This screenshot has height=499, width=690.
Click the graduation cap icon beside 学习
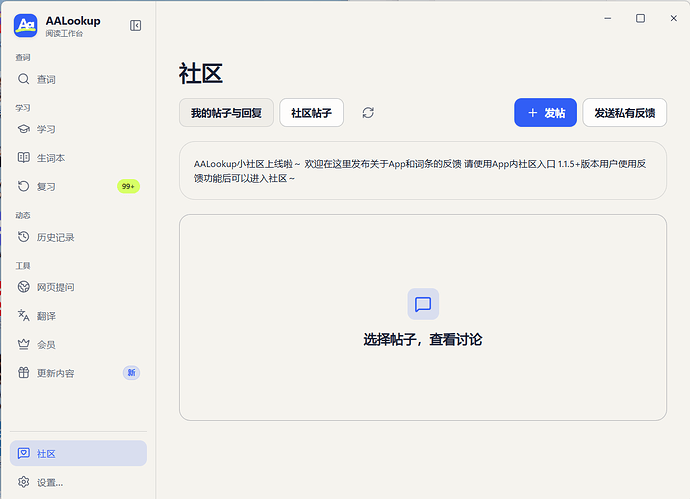[23, 129]
